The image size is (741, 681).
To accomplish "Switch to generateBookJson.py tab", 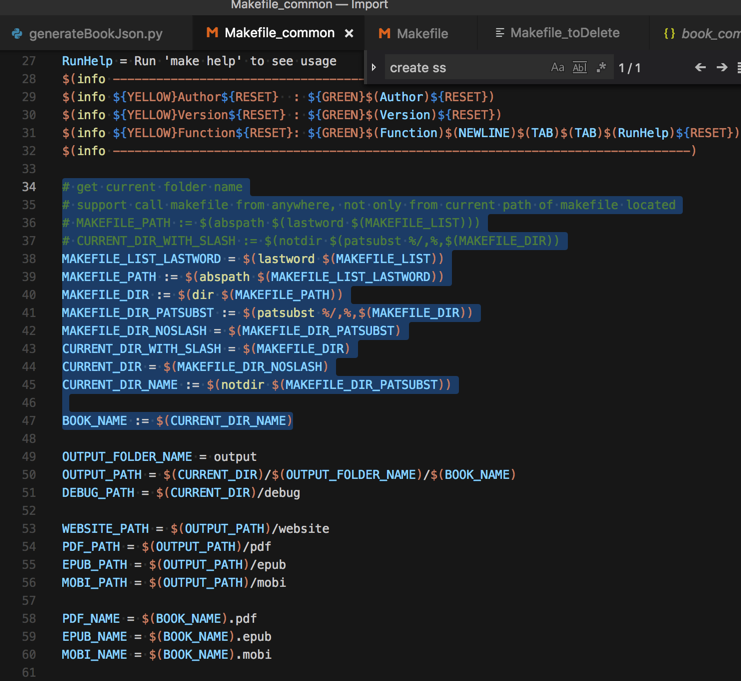I will coord(95,33).
